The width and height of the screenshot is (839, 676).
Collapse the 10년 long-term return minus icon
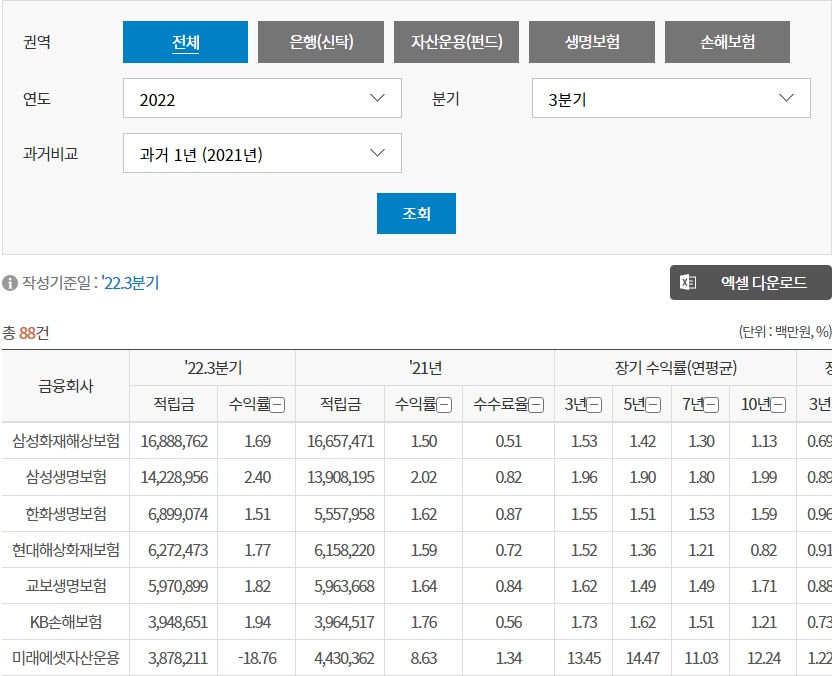pos(779,405)
